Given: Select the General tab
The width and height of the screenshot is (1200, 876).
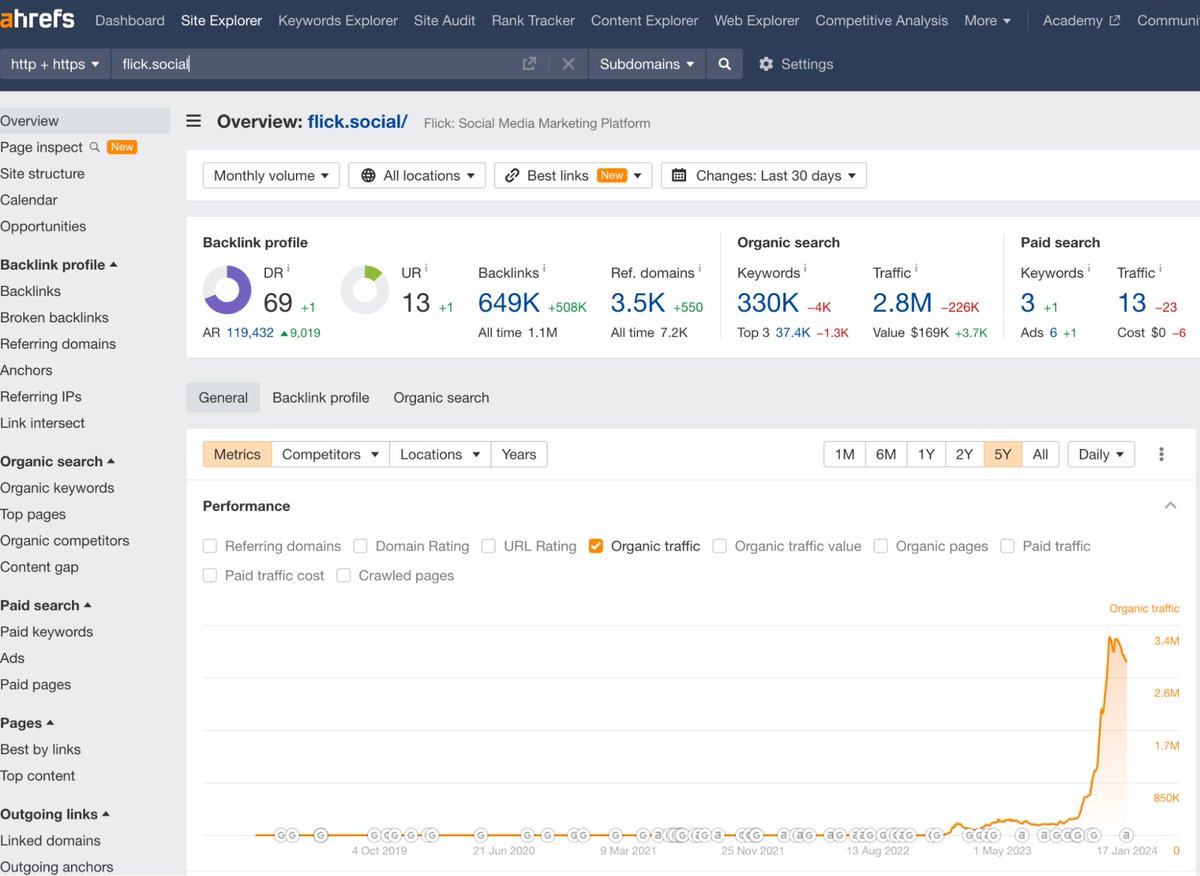Looking at the screenshot, I should point(223,398).
